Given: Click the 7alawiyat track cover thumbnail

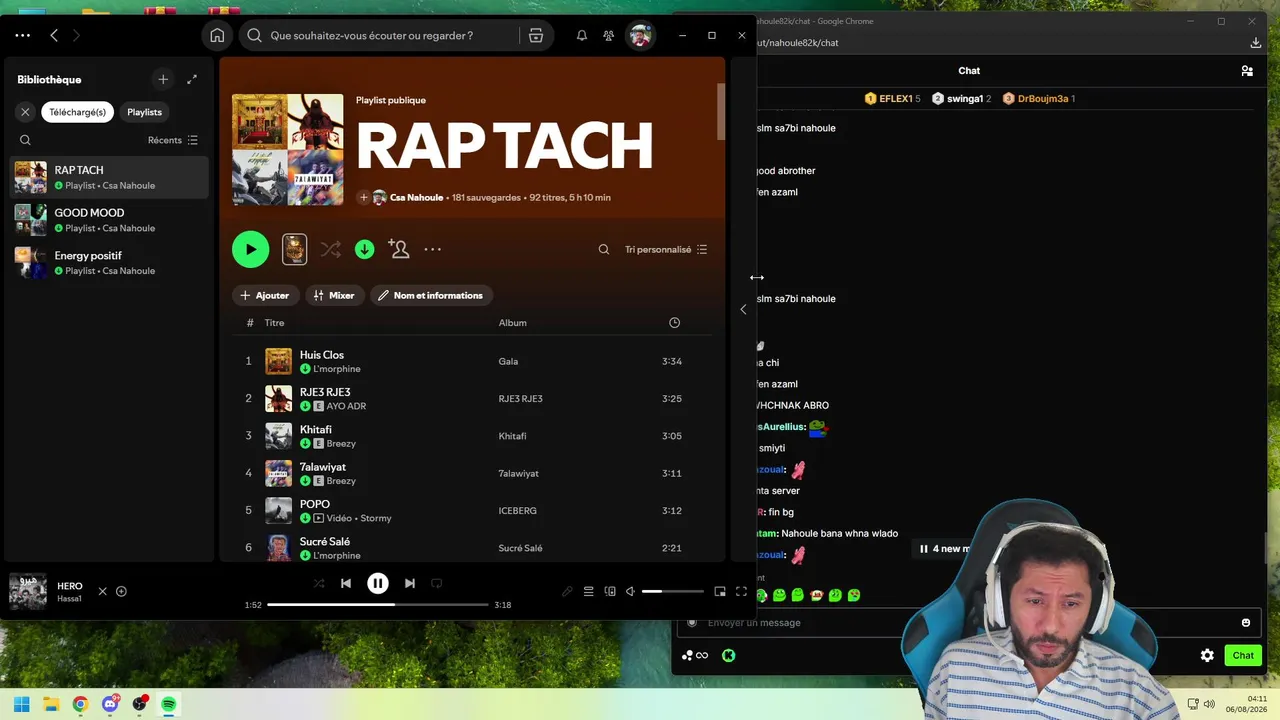Looking at the screenshot, I should [x=278, y=473].
